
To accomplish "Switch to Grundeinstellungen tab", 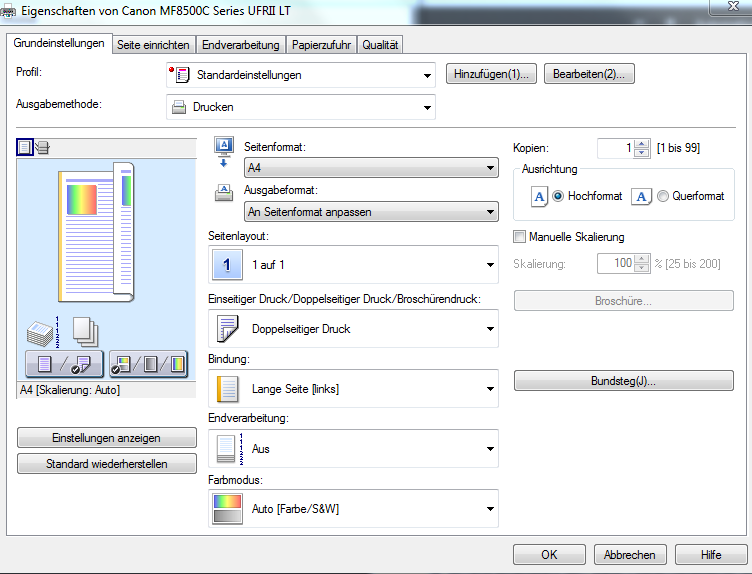I will 59,43.
